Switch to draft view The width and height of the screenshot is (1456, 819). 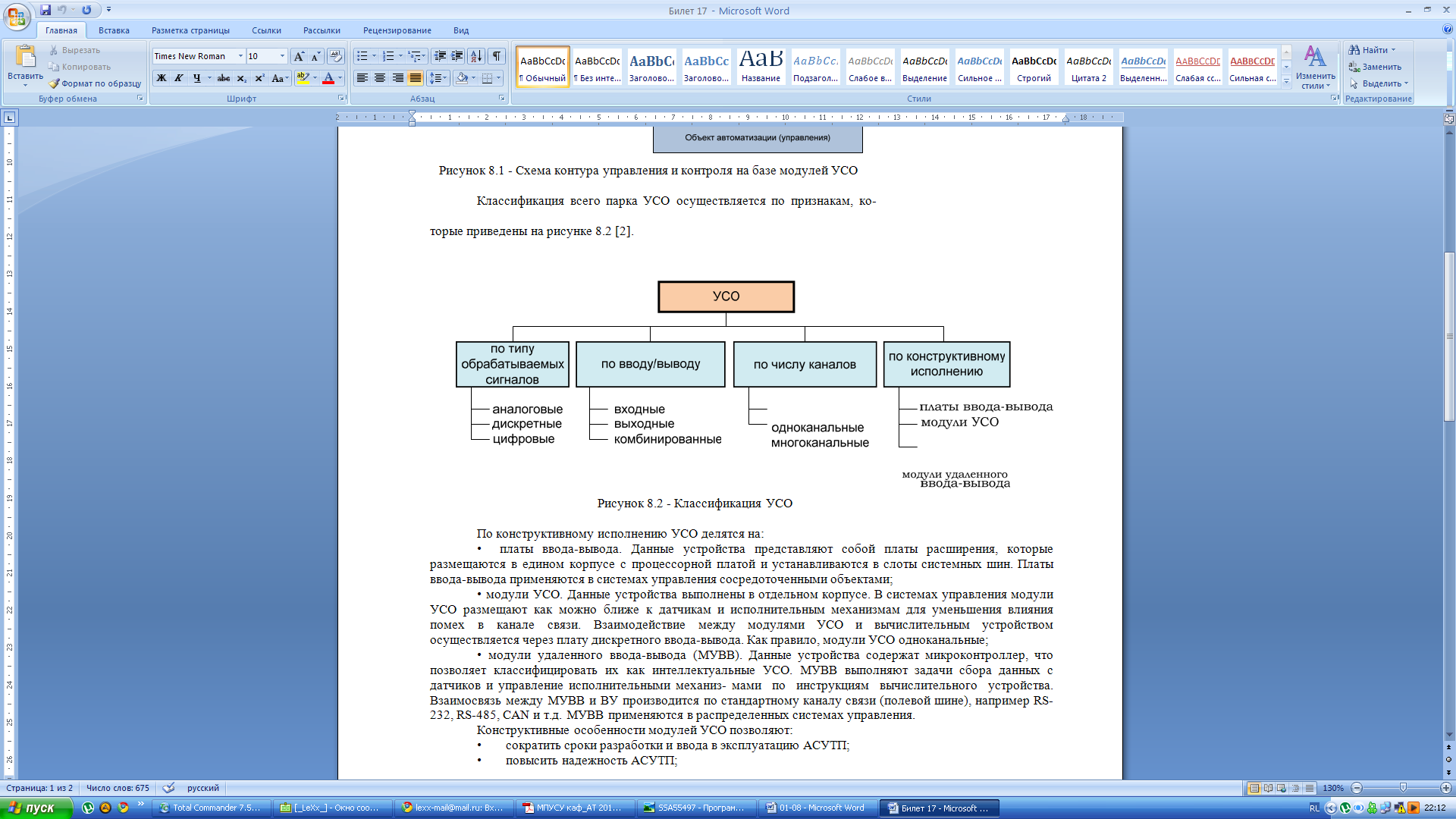(1309, 789)
